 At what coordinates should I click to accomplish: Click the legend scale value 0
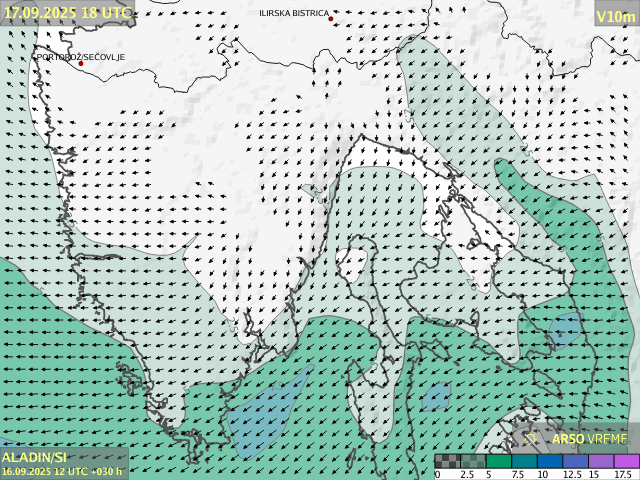(x=438, y=474)
